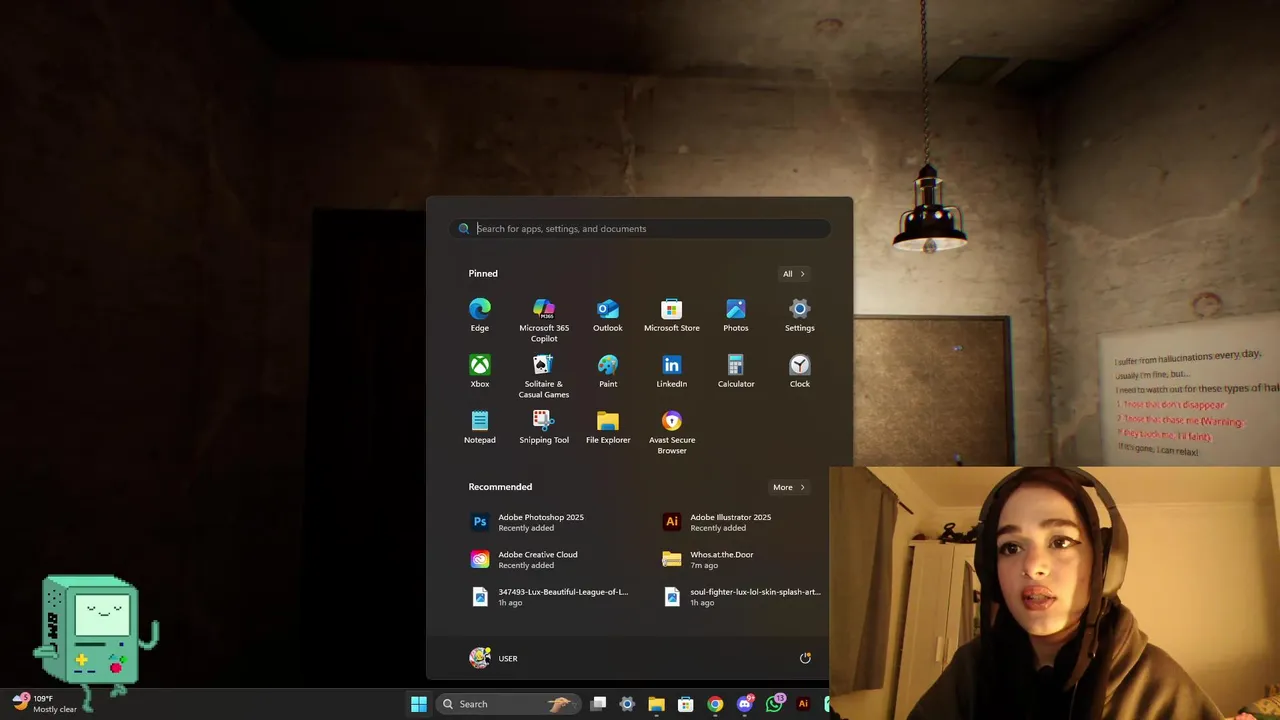Launch the Photos app

click(x=736, y=315)
